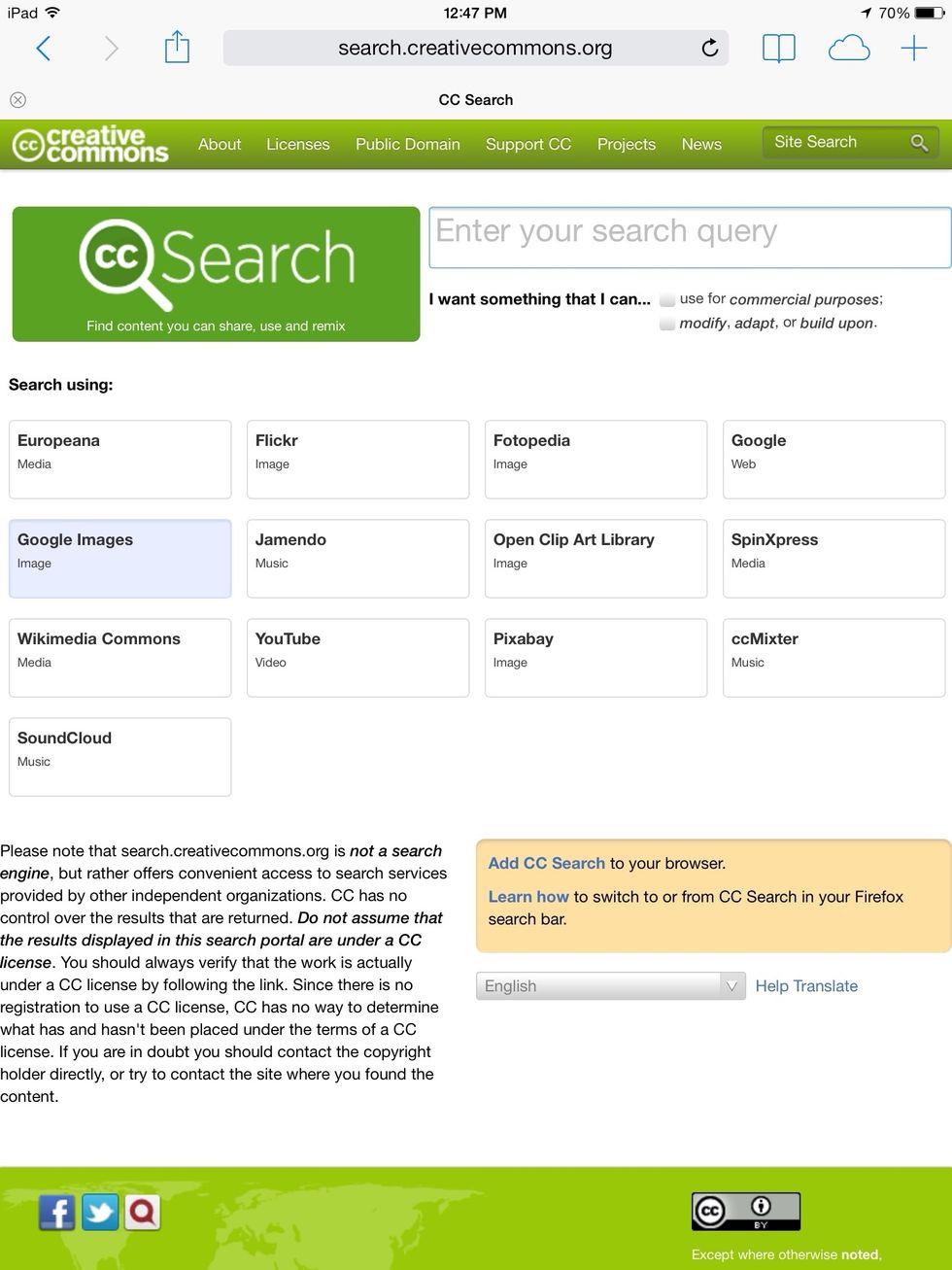Viewport: 952px width, 1270px height.
Task: Click the Creative Commons logo
Action: 90,145
